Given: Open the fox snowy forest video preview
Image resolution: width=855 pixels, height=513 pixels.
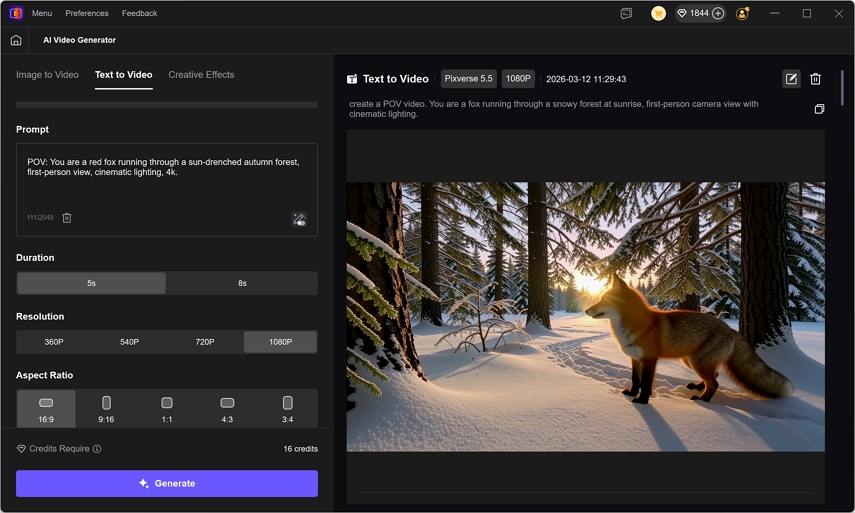Looking at the screenshot, I should (586, 317).
